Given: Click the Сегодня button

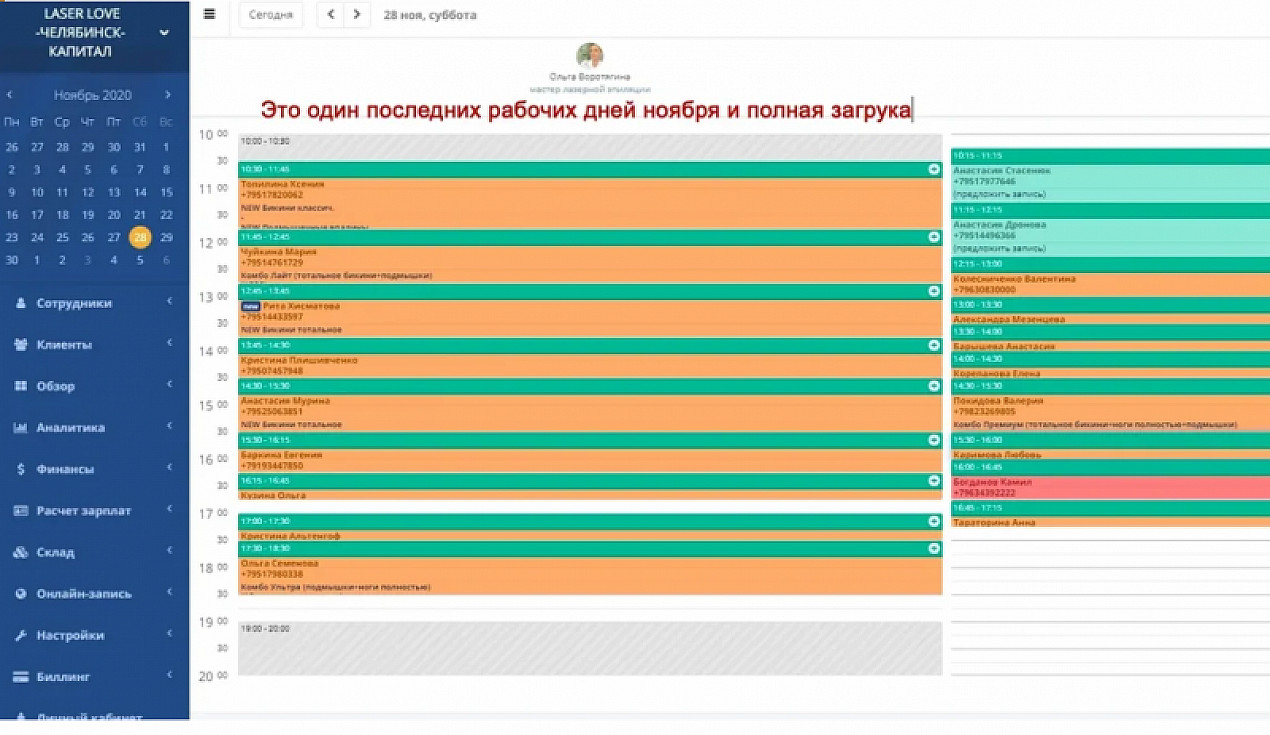Looking at the screenshot, I should (x=271, y=15).
